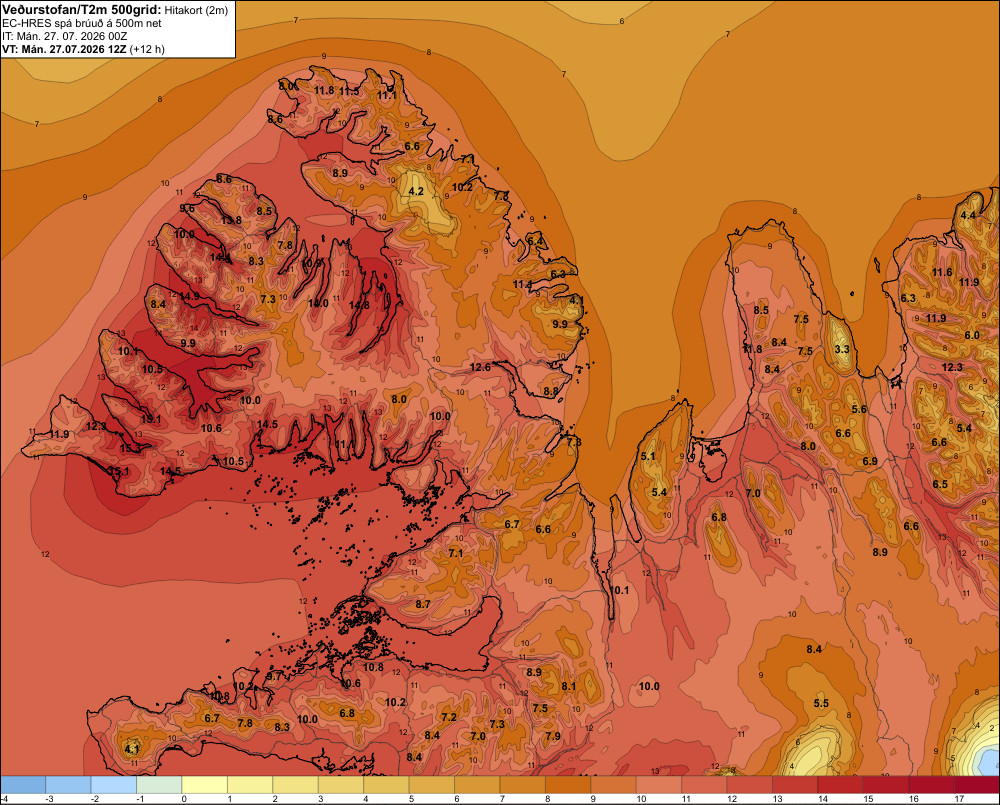The height and width of the screenshot is (805, 1000).
Task: Click the 4.4 temperature value on the map
Action: pos(967,215)
